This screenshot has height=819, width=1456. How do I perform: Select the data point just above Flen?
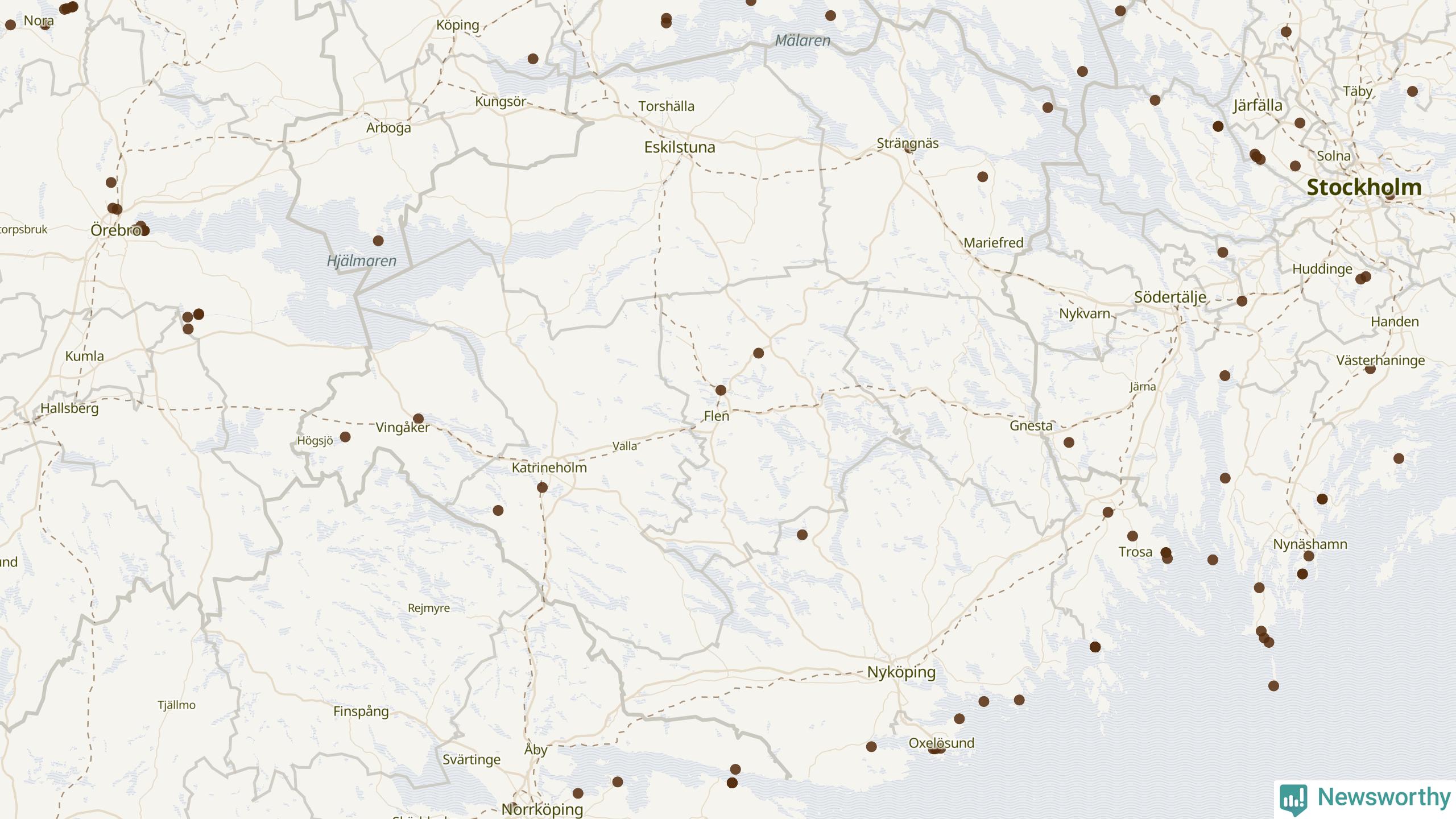[721, 390]
